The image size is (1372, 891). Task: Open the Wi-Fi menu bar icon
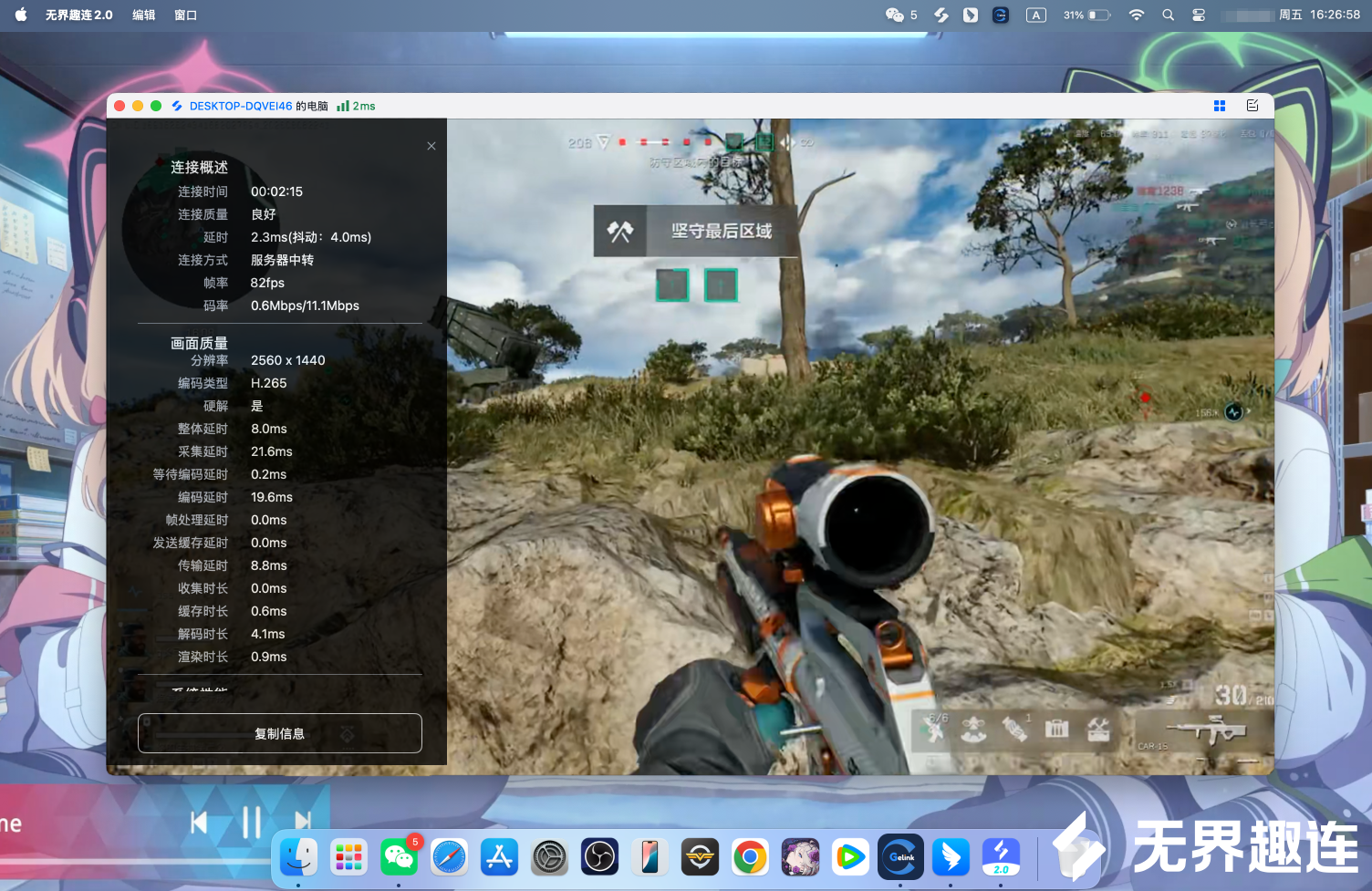coord(1137,15)
